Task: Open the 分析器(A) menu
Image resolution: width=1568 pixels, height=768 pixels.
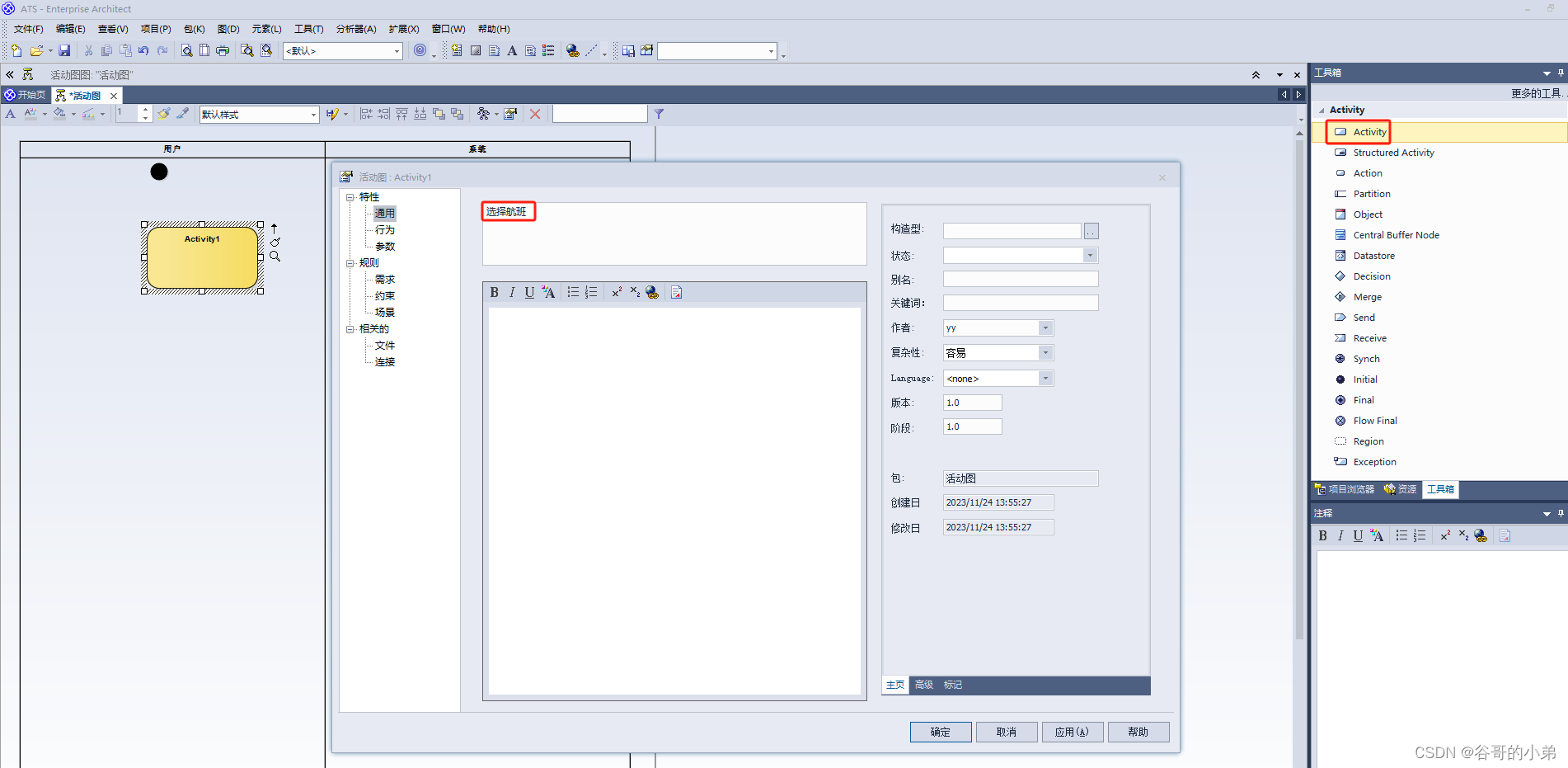Action: coord(356,29)
